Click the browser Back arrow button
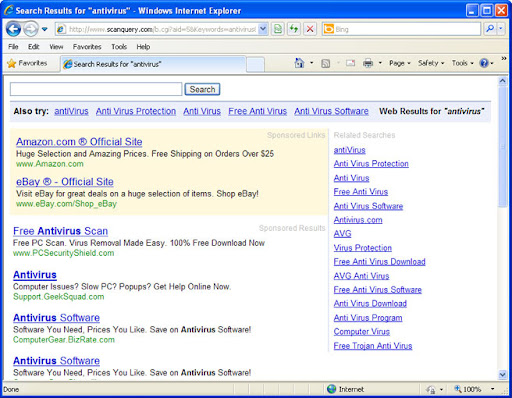512x398 pixels. (x=13, y=29)
